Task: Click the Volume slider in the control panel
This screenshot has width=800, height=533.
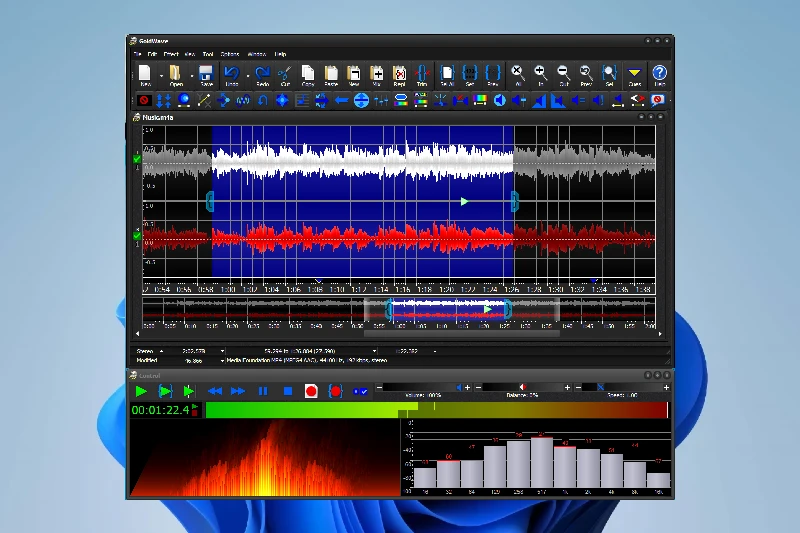Action: point(420,387)
